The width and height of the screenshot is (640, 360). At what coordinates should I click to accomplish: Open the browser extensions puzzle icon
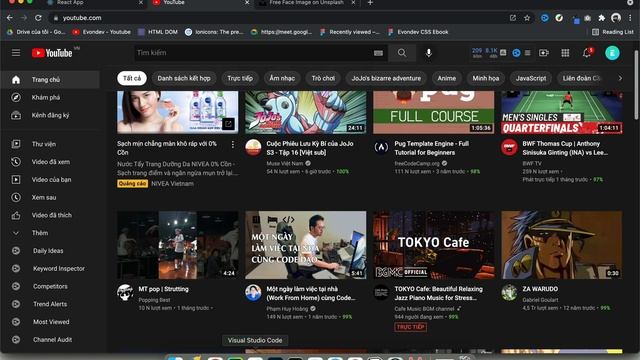602,18
